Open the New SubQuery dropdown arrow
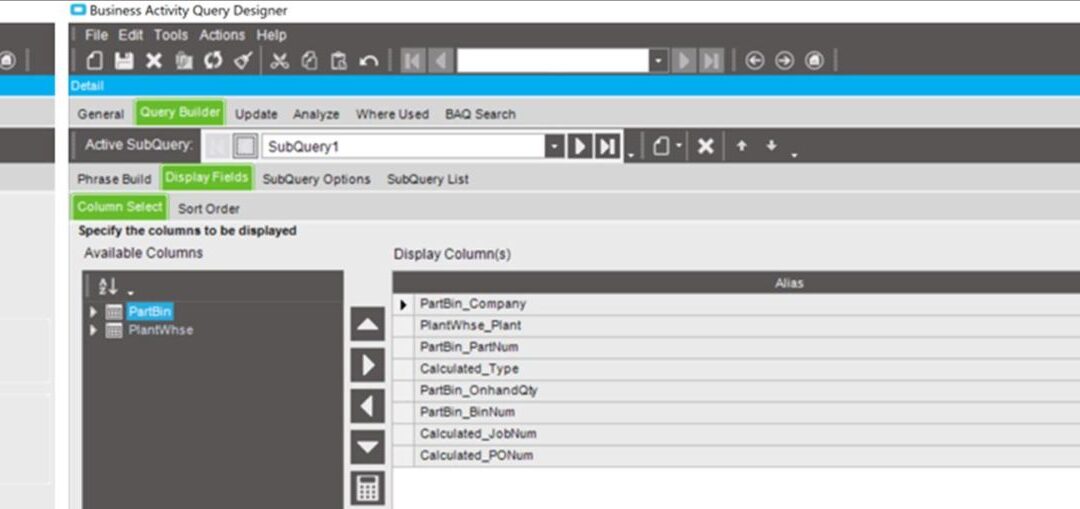This screenshot has height=509, width=1080. (679, 146)
